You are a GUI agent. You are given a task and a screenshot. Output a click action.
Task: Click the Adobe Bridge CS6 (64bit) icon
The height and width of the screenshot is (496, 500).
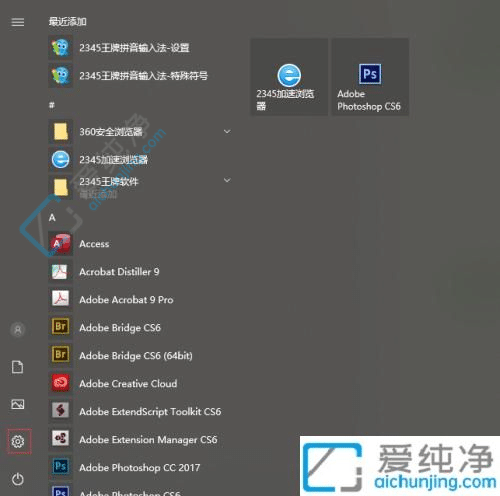click(60, 355)
